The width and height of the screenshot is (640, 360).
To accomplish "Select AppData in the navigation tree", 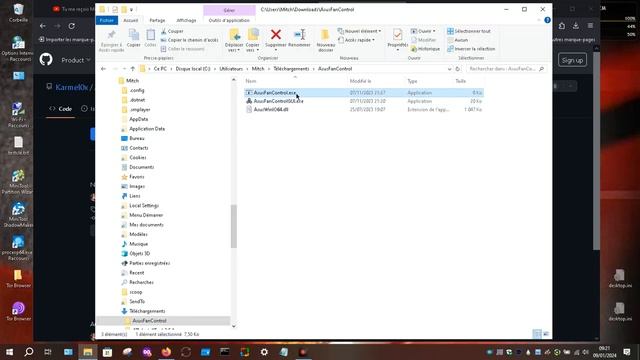I will [x=138, y=119].
